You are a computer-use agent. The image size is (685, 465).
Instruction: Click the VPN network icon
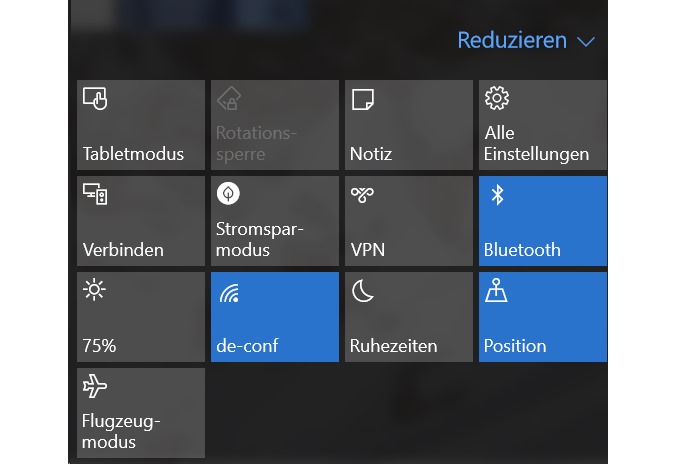363,194
